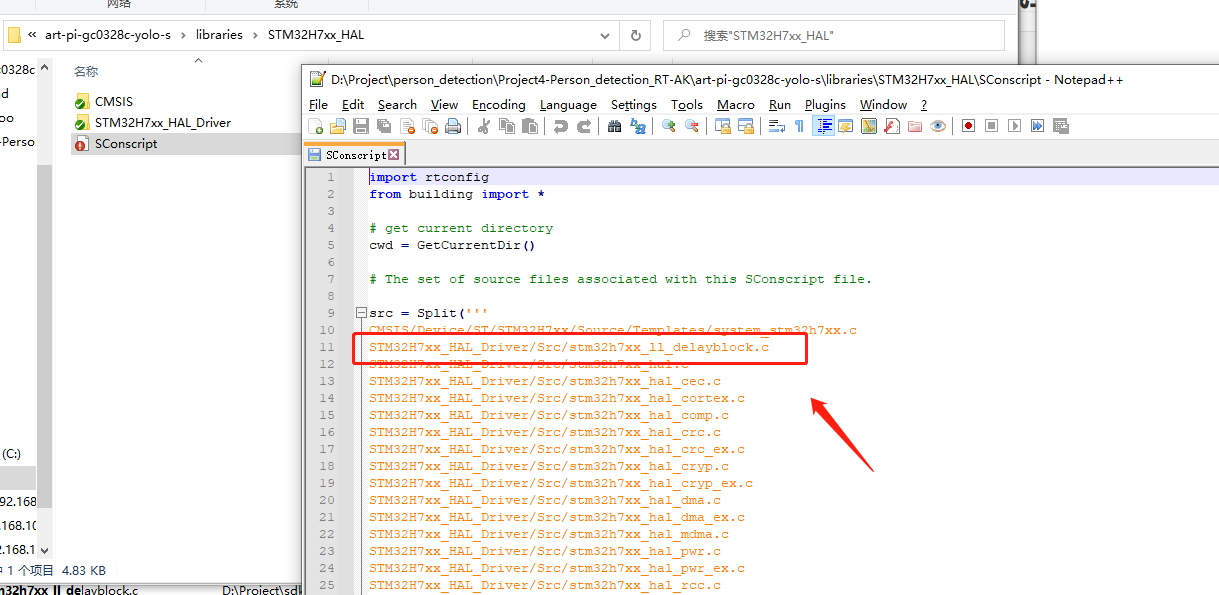Open the Settings menu
1219x595 pixels.
634,105
